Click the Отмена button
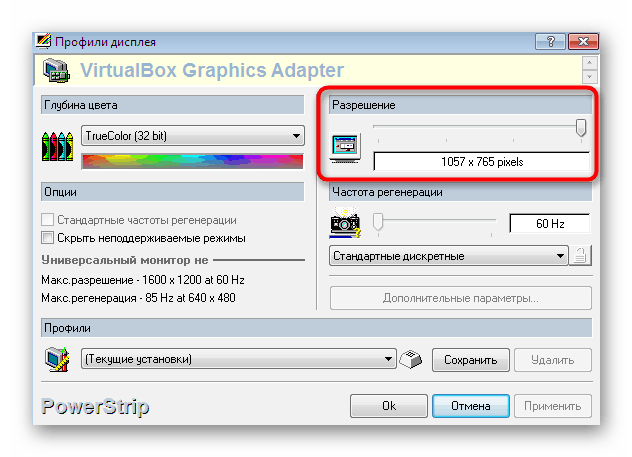The image size is (632, 457). pos(471,406)
